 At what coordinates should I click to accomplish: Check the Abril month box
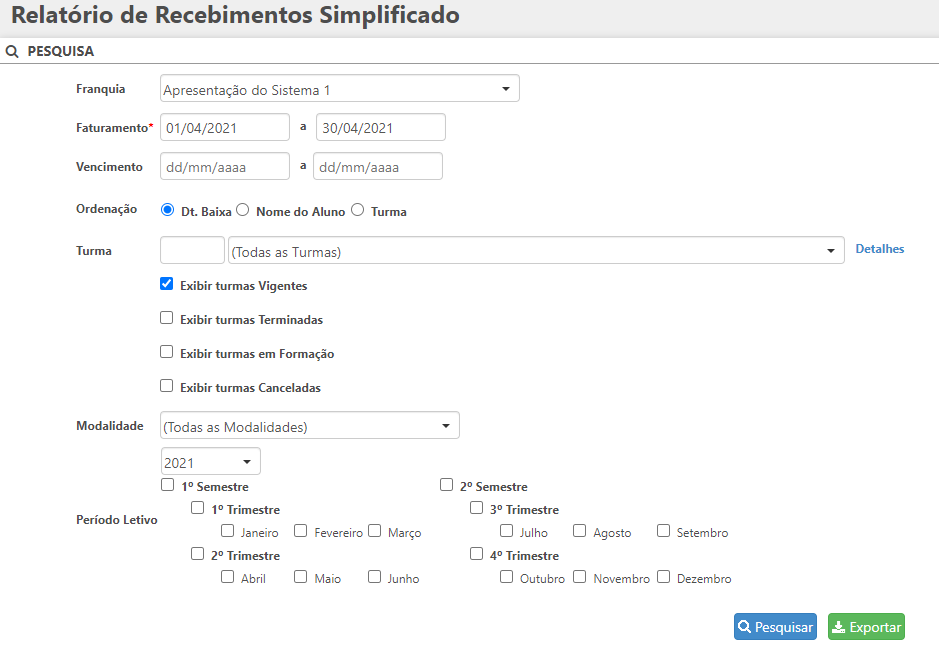228,577
